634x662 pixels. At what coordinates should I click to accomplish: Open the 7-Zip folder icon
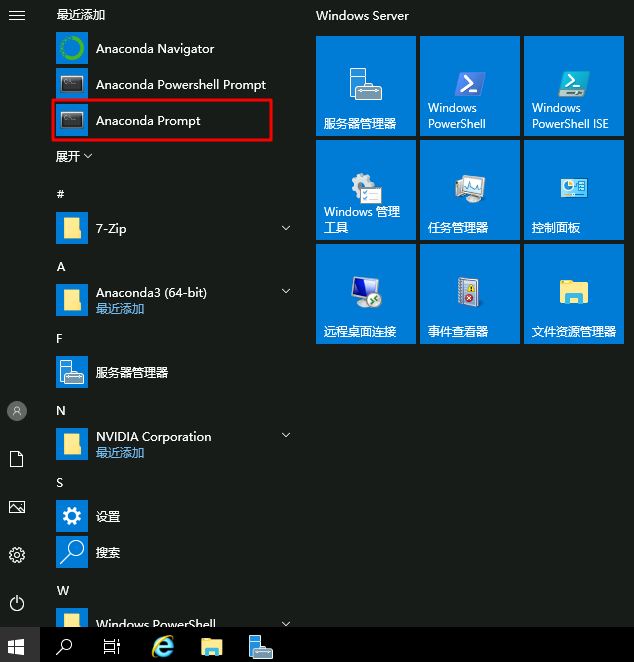[72, 228]
